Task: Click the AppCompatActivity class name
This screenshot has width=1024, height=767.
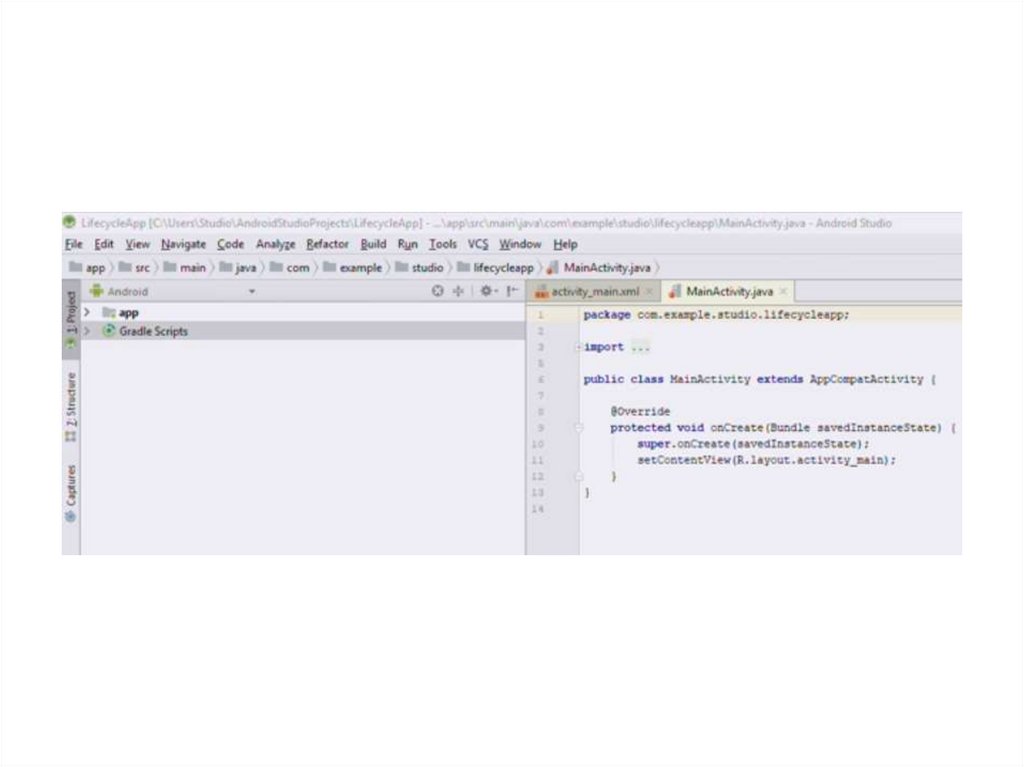Action: (x=866, y=380)
